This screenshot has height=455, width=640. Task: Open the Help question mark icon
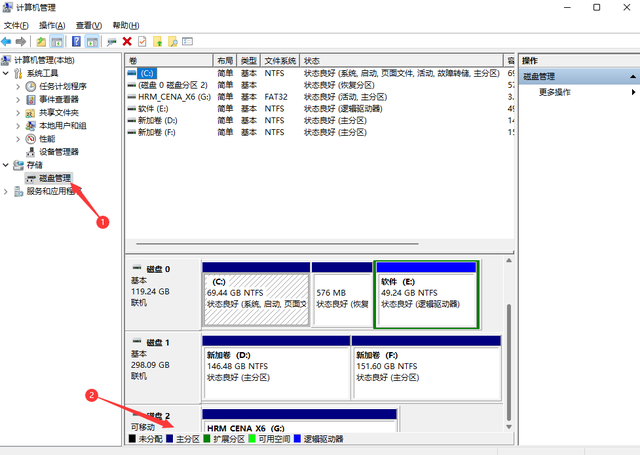76,42
